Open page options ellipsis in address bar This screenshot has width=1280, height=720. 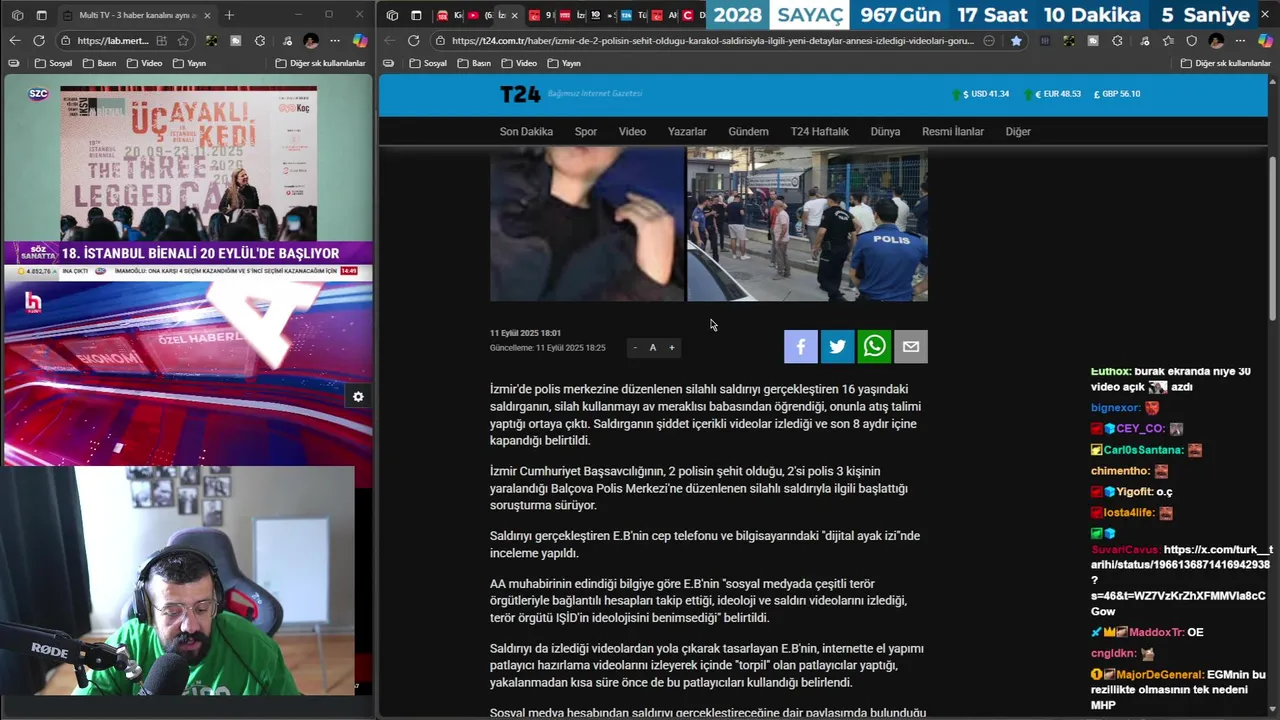(989, 41)
